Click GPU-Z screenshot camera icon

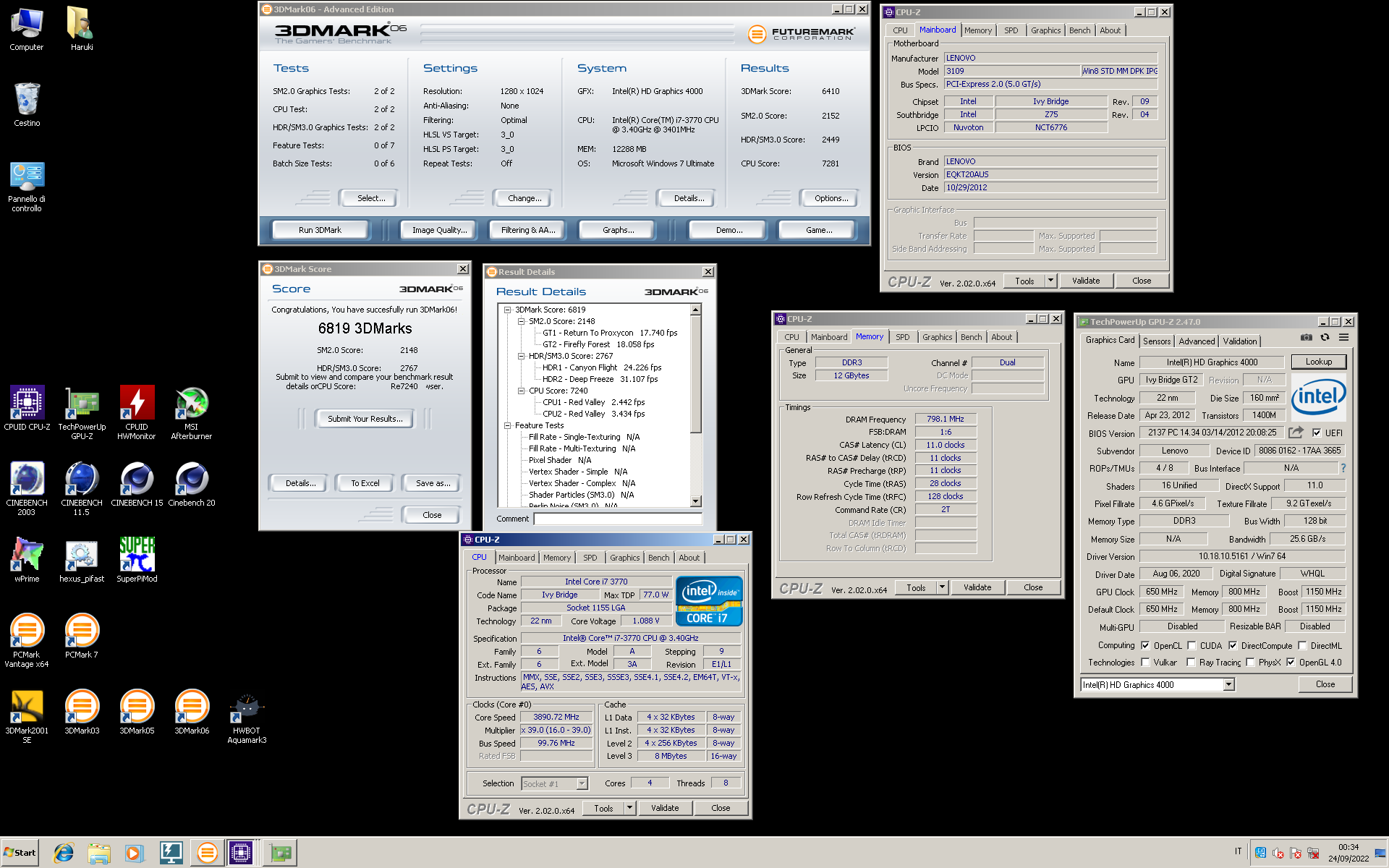click(x=1306, y=338)
